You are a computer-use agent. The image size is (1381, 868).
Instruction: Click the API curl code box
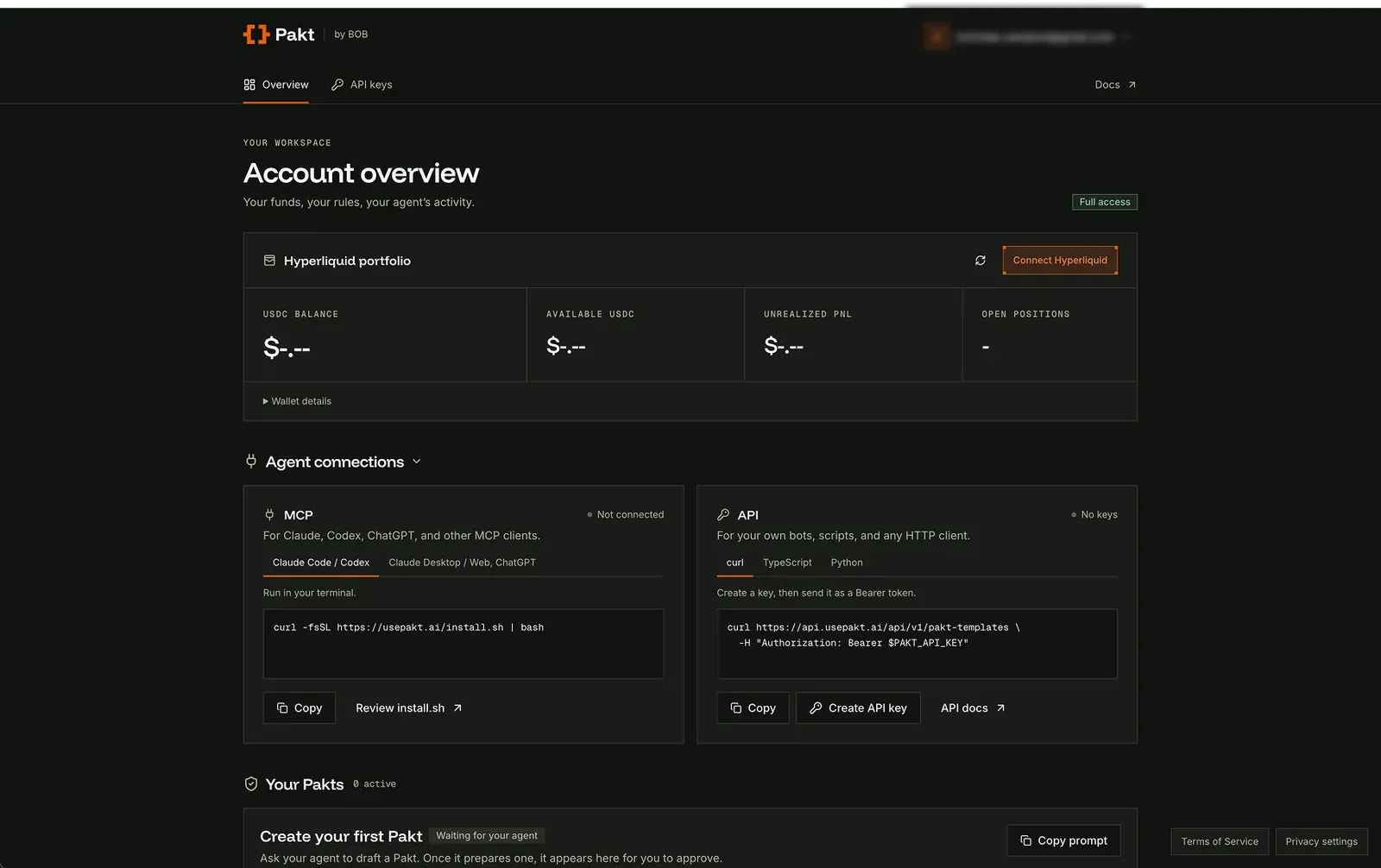917,644
